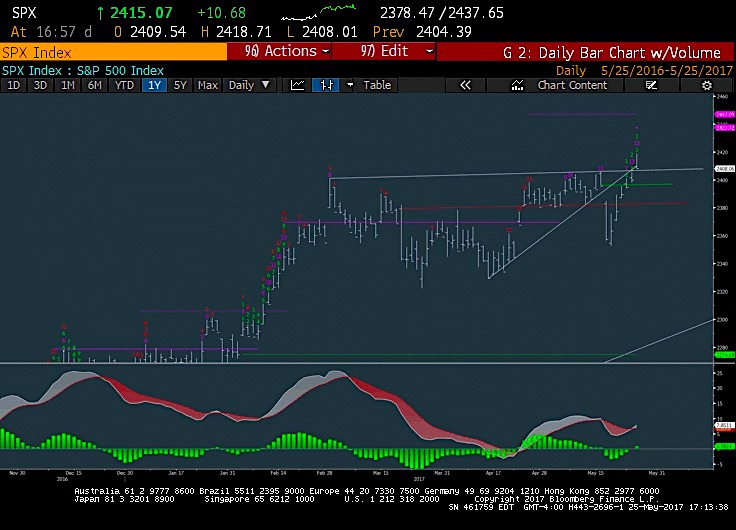Viewport: 736px width, 530px height.
Task: Click the SPX ticker in the header
Action: coord(24,13)
